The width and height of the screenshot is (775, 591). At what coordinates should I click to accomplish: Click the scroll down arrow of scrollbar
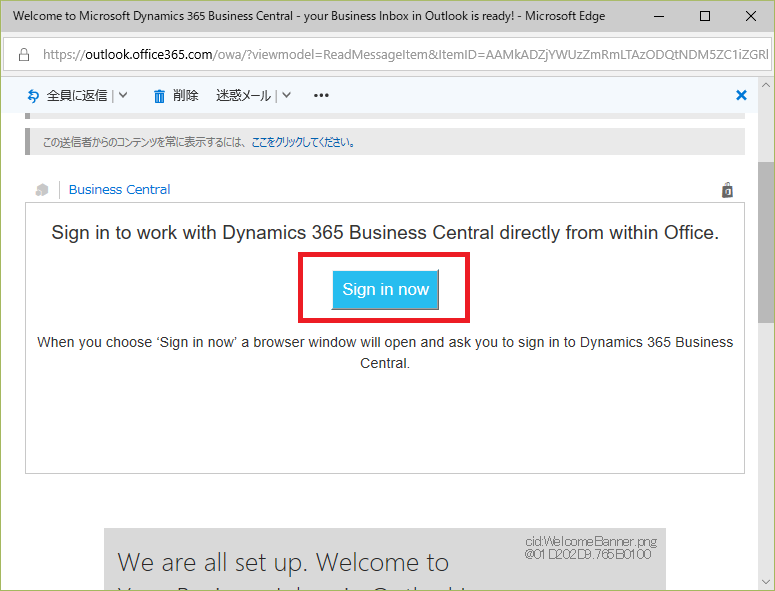coord(766,582)
